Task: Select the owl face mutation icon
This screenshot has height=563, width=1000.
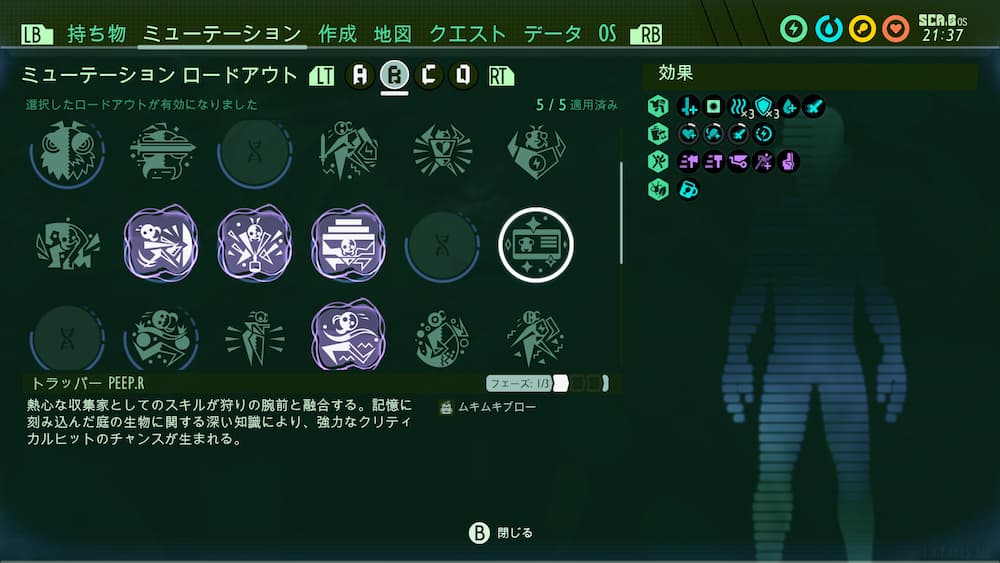Action: pos(68,152)
